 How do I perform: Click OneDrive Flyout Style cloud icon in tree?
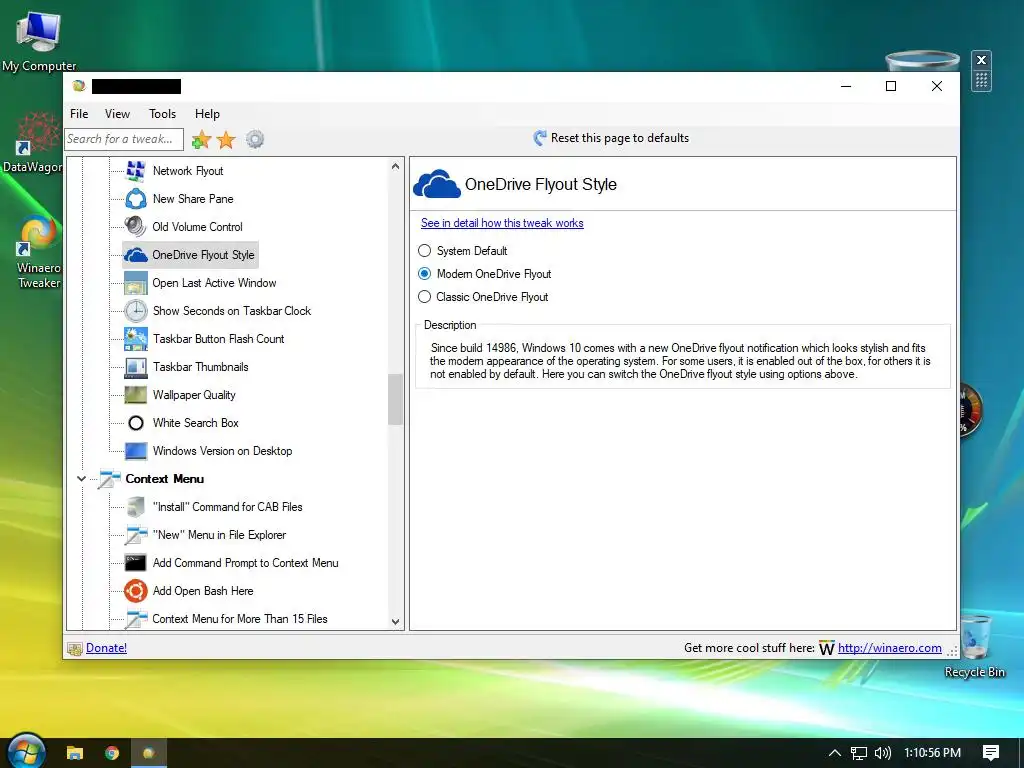click(136, 255)
